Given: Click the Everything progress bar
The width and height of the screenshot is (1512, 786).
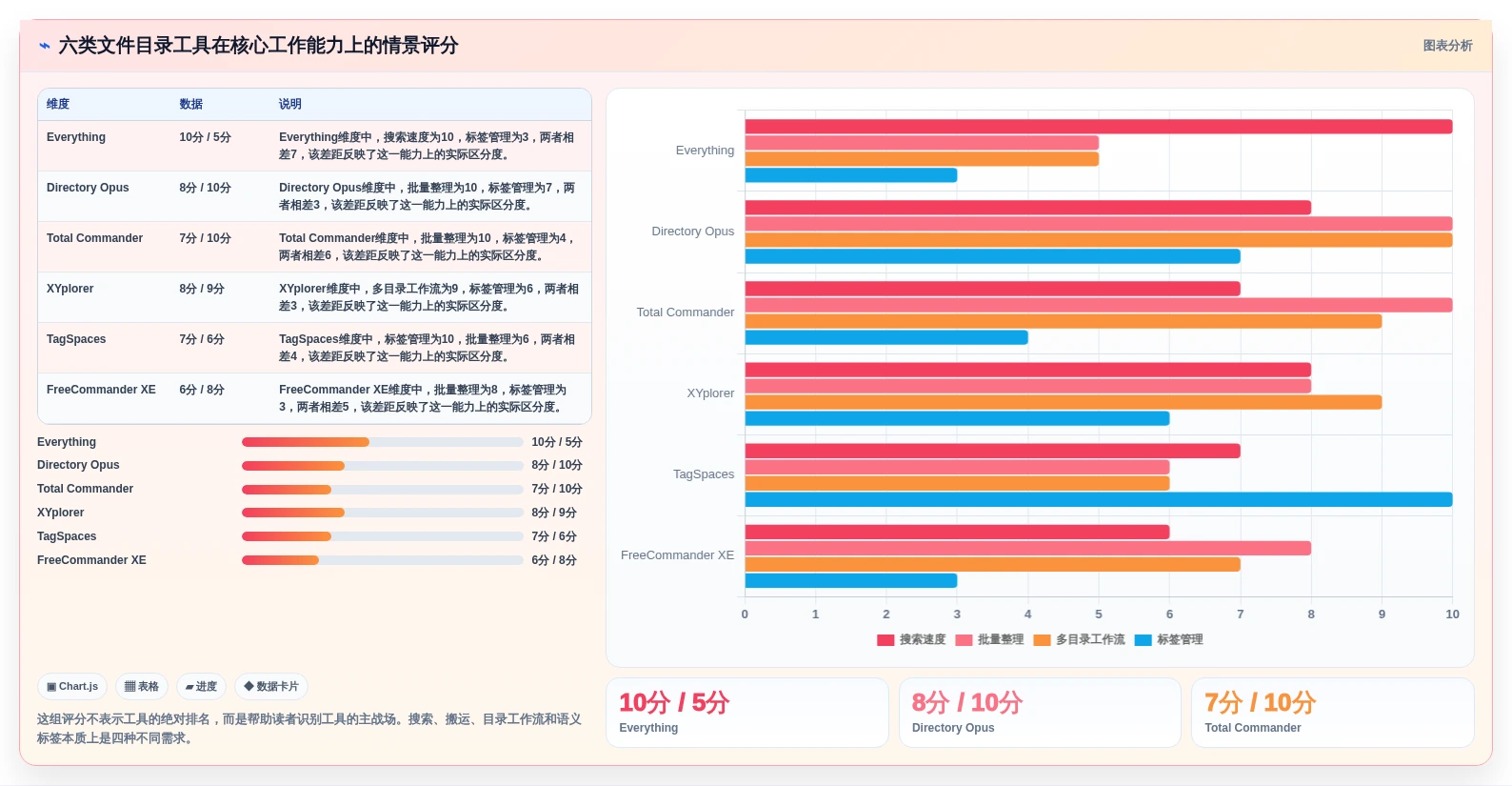Looking at the screenshot, I should (383, 442).
